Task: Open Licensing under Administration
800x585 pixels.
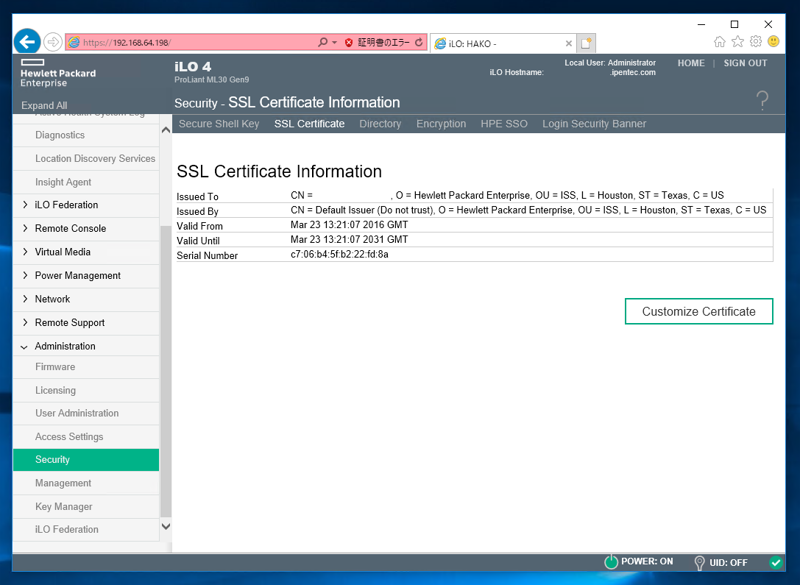Action: 56,390
